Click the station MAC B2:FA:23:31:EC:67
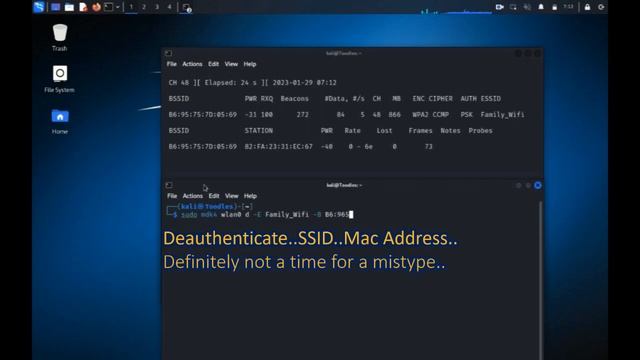This screenshot has width=640, height=360. click(x=278, y=147)
